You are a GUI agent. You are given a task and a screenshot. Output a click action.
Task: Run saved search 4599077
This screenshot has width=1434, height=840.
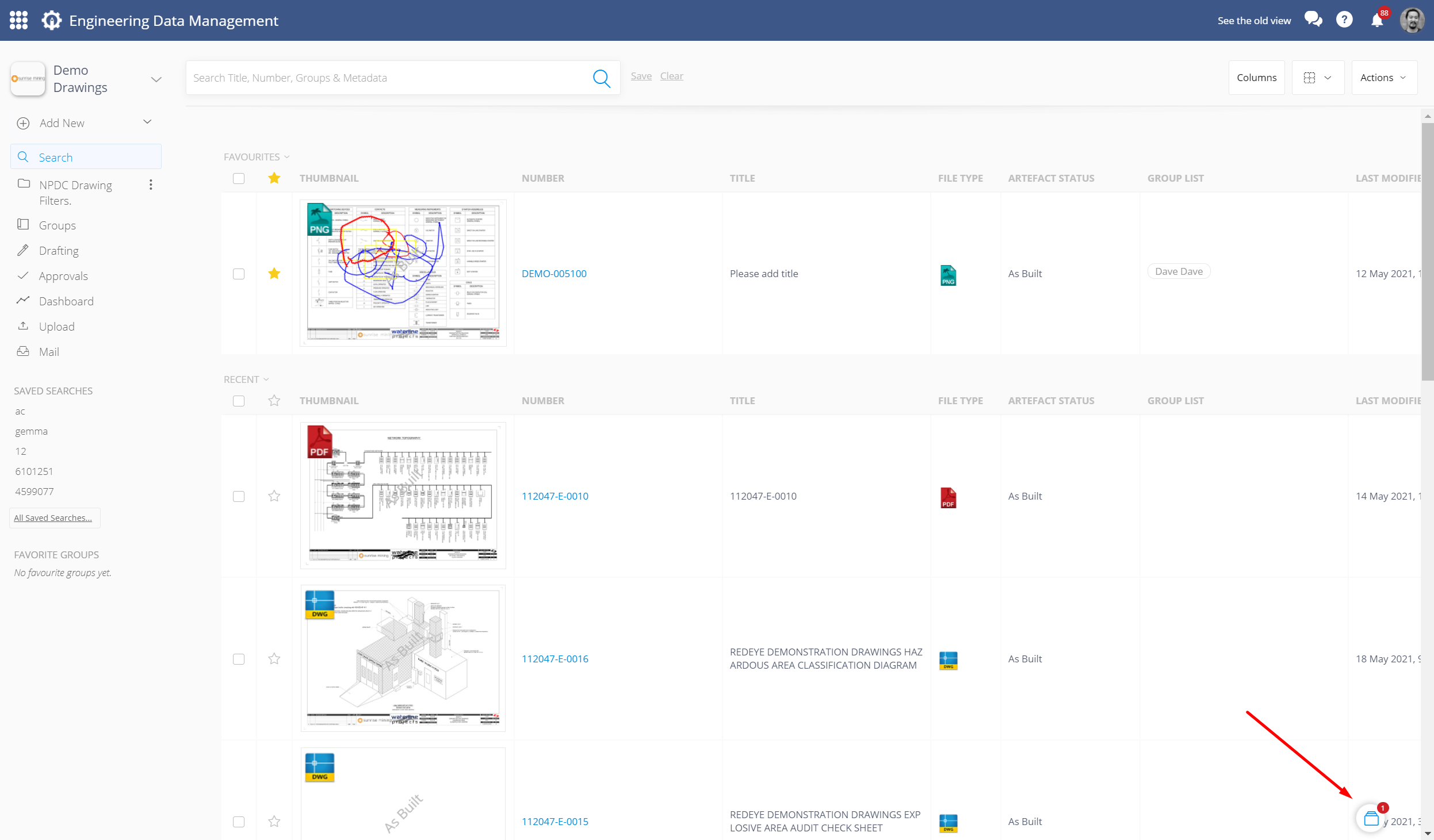[35, 492]
